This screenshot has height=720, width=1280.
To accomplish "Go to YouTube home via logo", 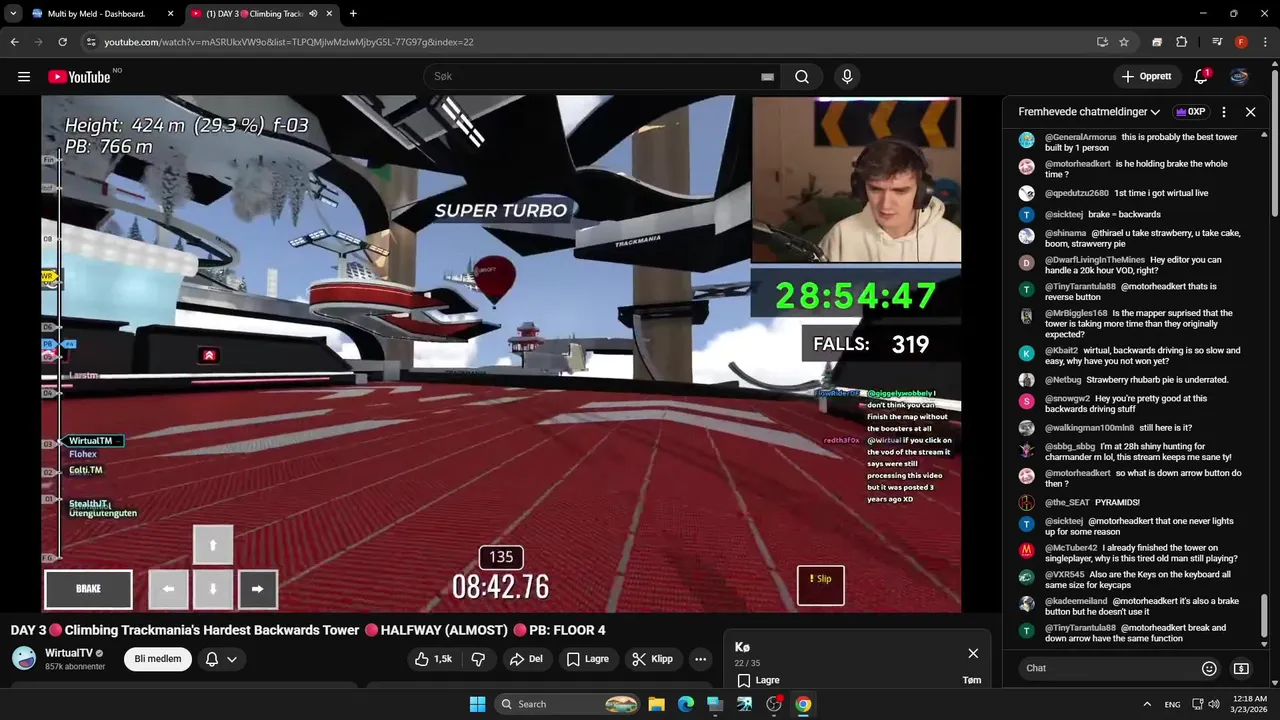I will click(79, 77).
